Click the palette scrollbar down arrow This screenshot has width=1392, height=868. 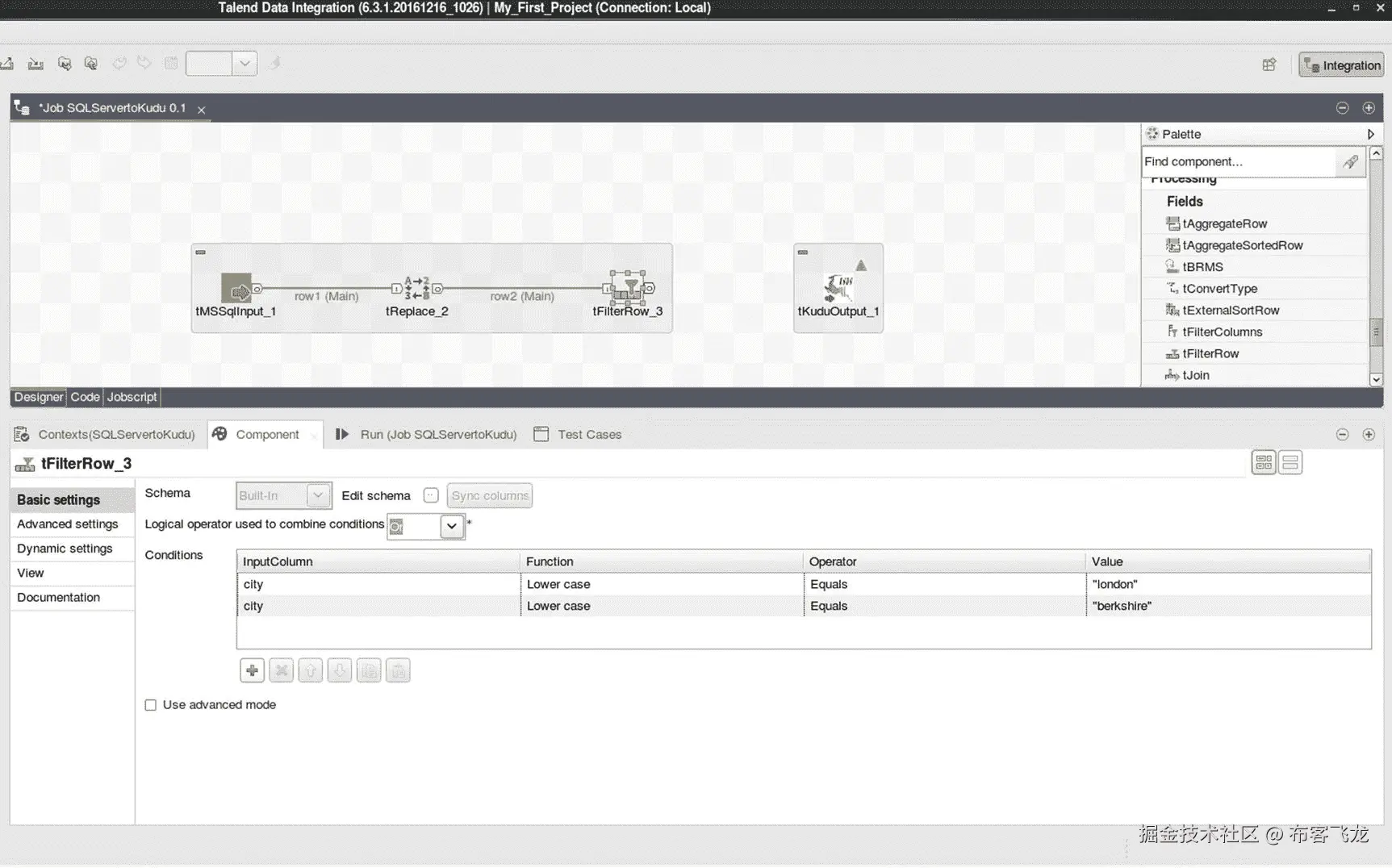1377,379
